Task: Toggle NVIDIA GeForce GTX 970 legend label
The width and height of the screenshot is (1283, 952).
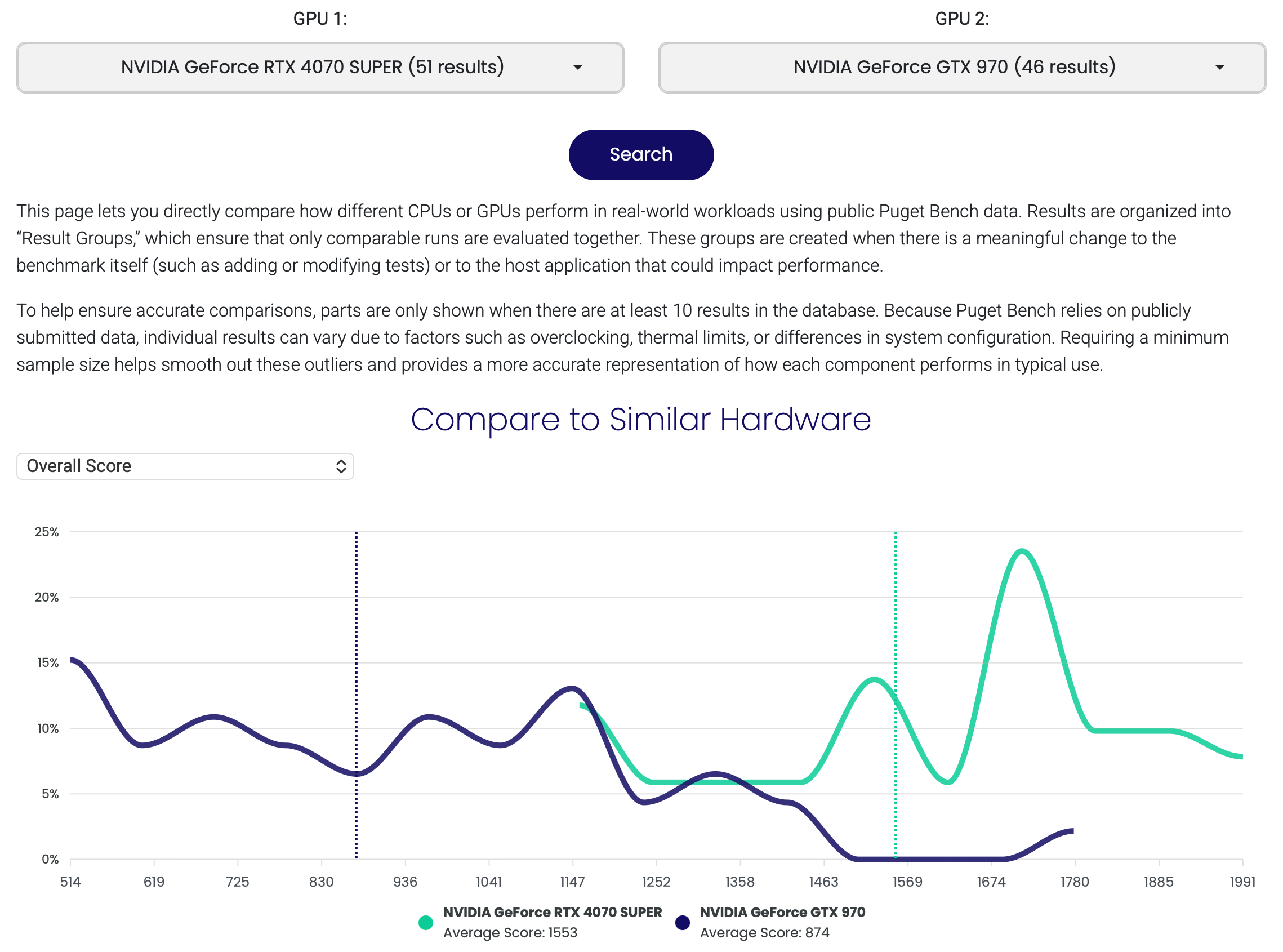Action: point(782,912)
